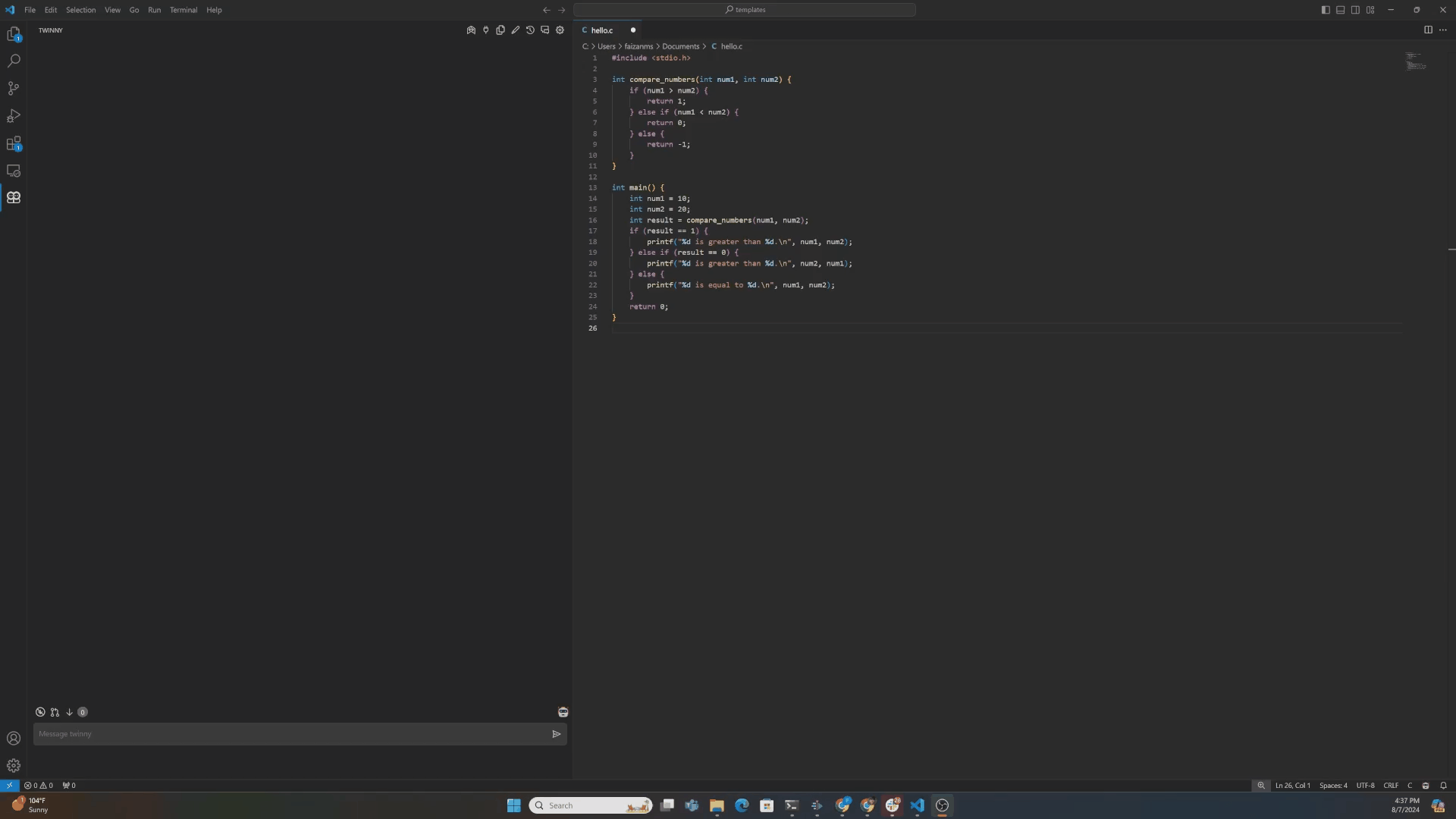Click Ln 26, Col 1 in status bar

click(x=1293, y=786)
